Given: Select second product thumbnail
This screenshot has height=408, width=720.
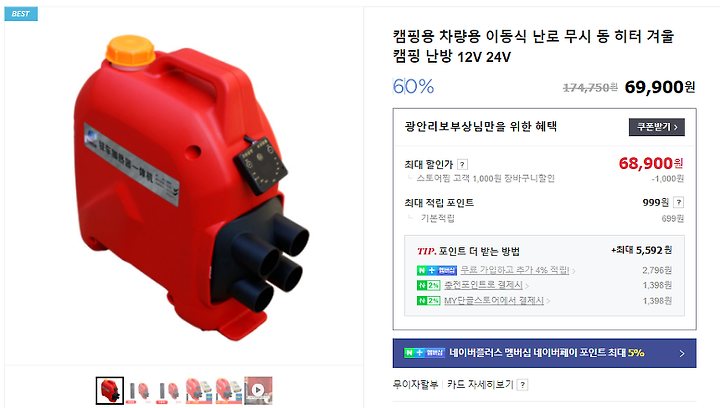Looking at the screenshot, I should tap(138, 391).
